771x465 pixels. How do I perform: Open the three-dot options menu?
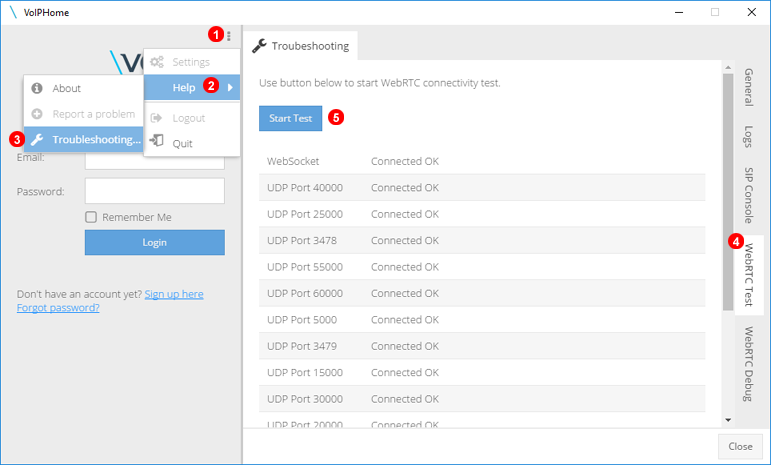229,36
